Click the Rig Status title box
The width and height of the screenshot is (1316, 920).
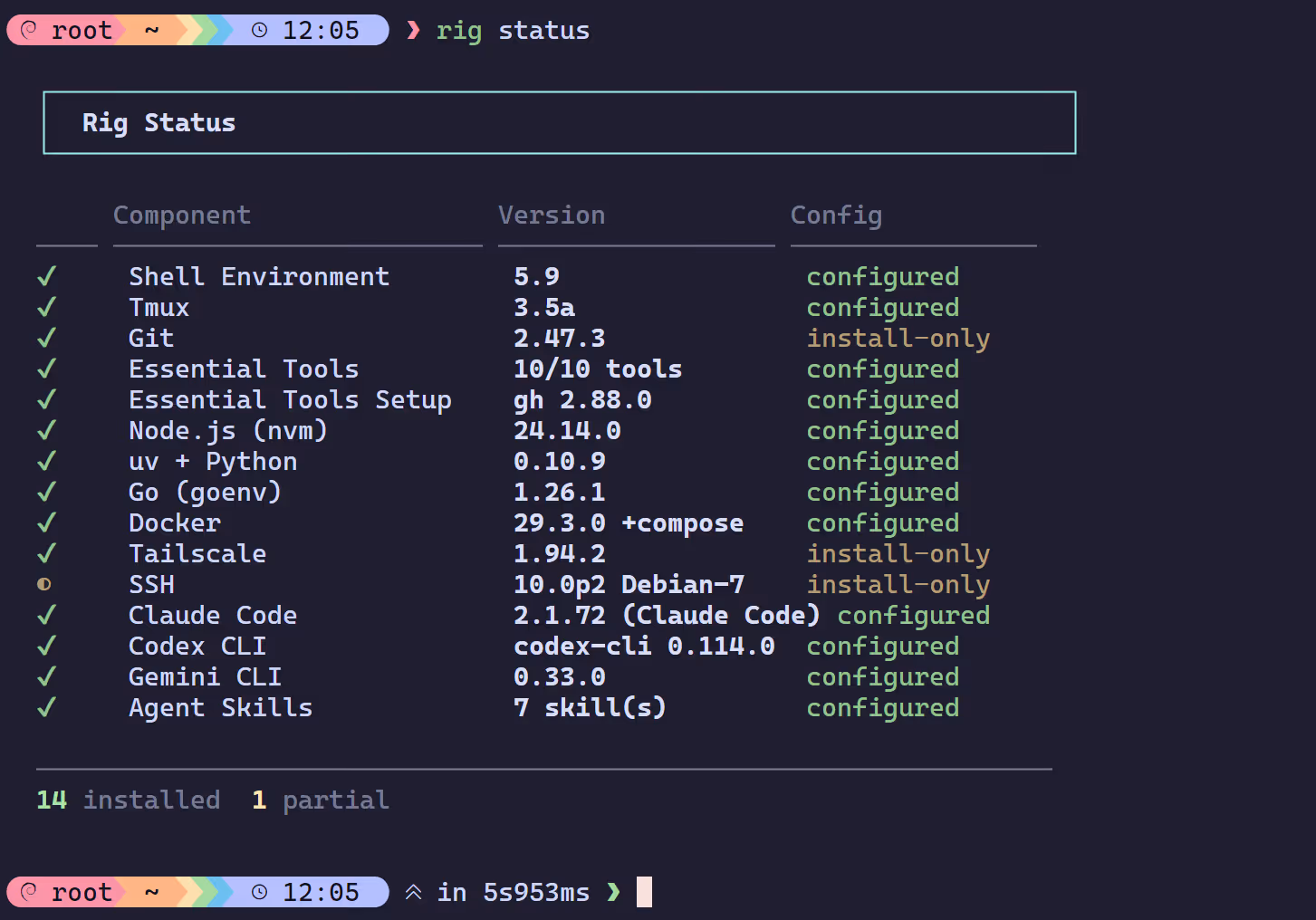559,123
